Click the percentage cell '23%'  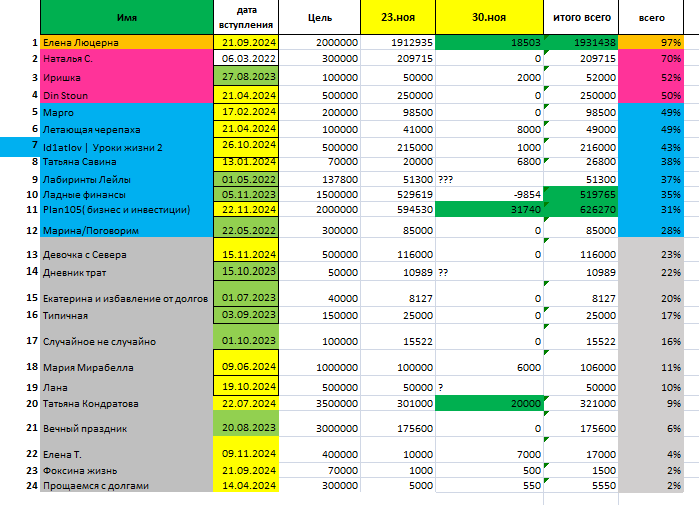pyautogui.click(x=651, y=250)
